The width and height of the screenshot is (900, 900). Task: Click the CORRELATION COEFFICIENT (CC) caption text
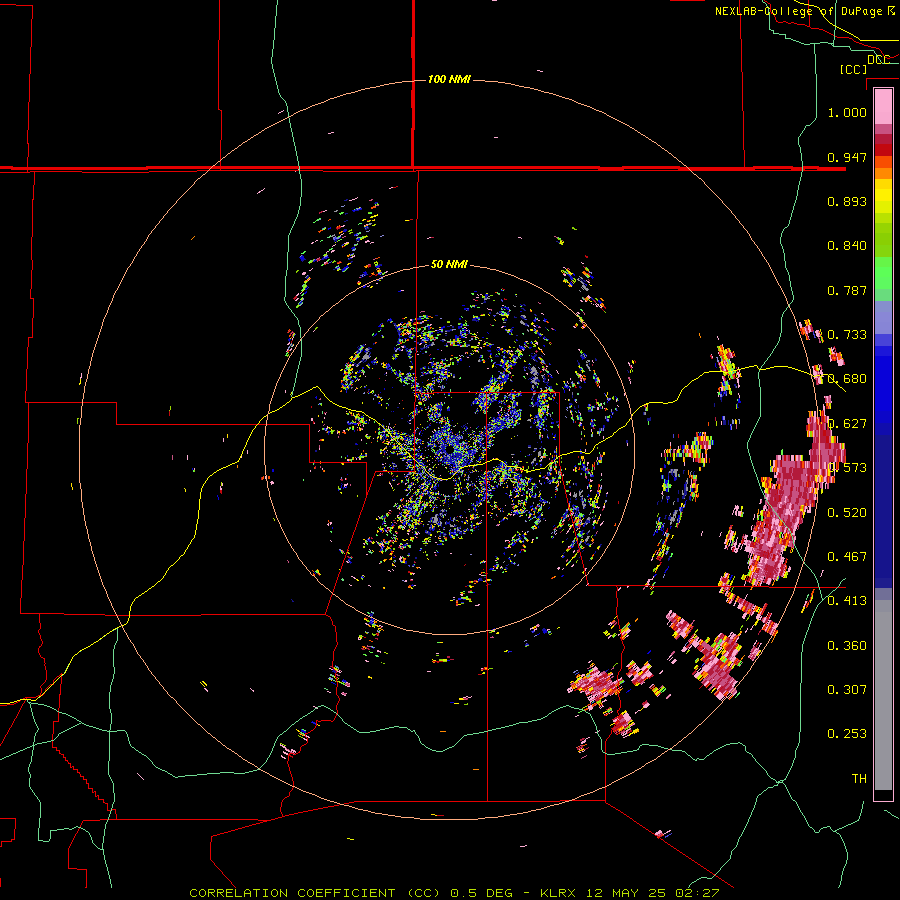[315, 893]
